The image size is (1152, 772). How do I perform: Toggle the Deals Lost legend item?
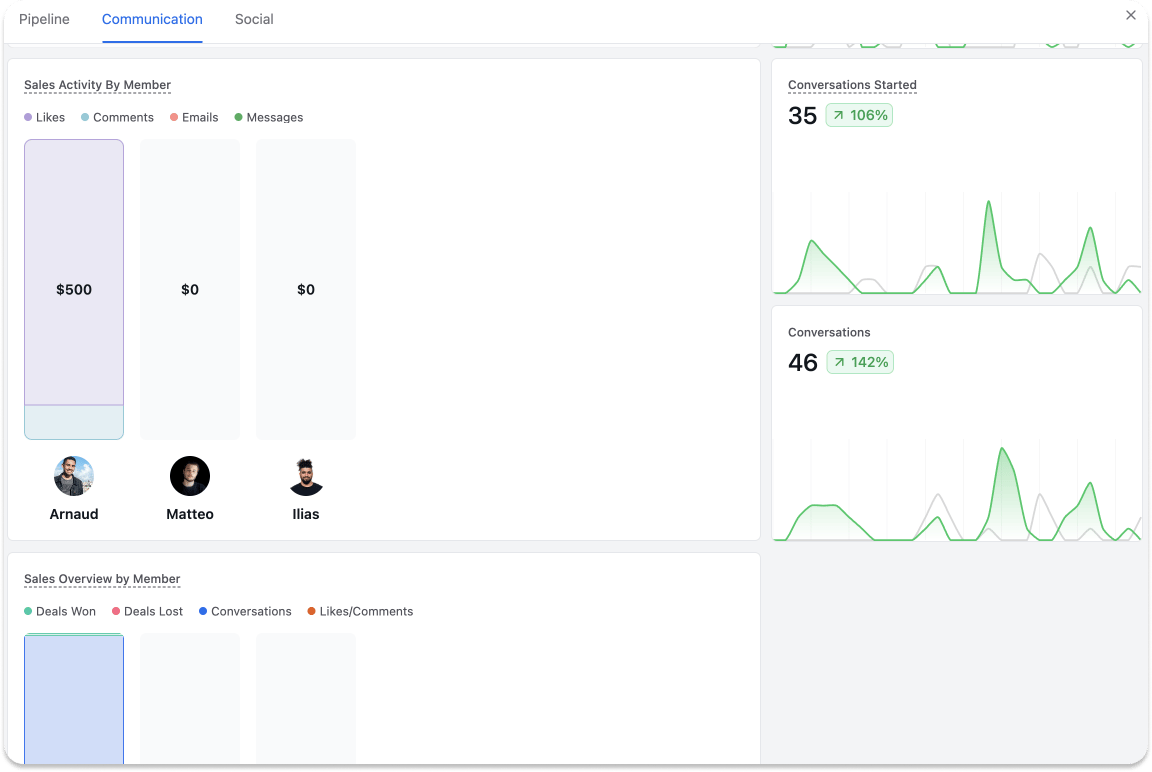pos(148,611)
